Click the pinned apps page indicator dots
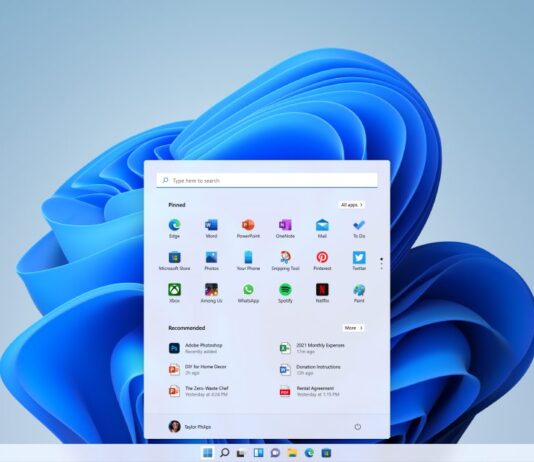Viewport: 534px width, 462px height. [x=381, y=264]
